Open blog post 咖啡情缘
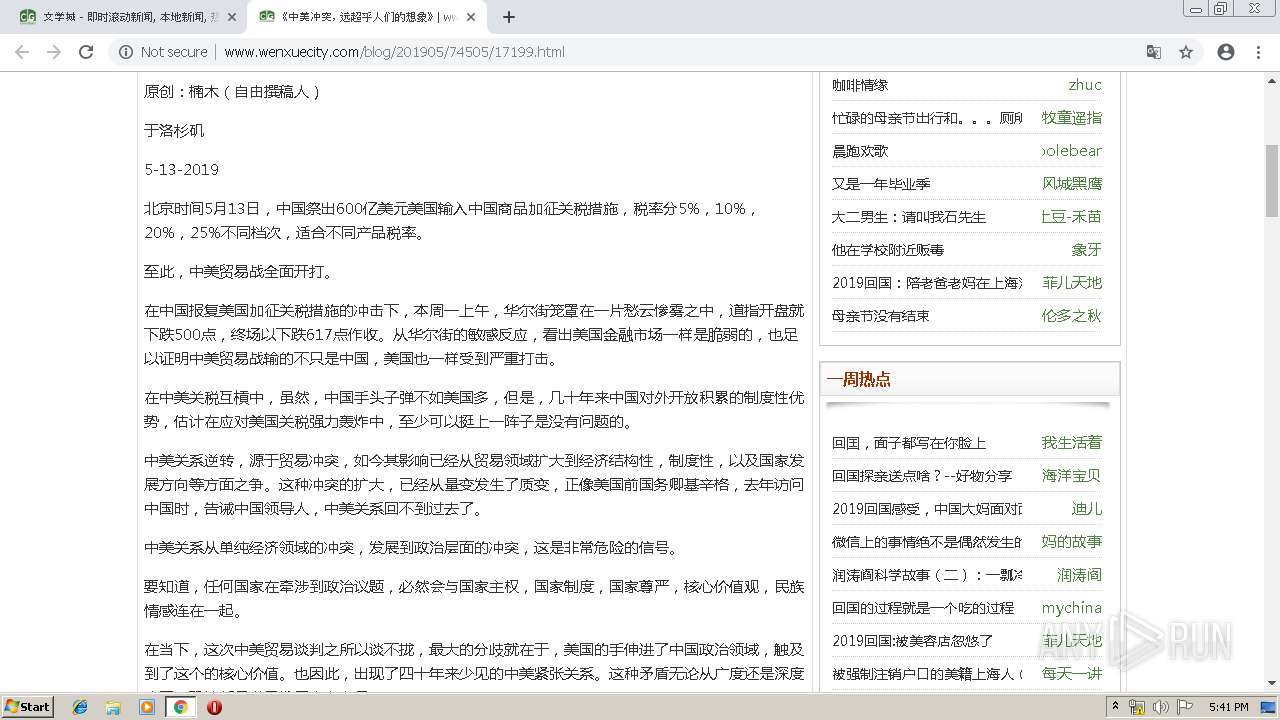This screenshot has width=1280, height=720. tap(860, 85)
